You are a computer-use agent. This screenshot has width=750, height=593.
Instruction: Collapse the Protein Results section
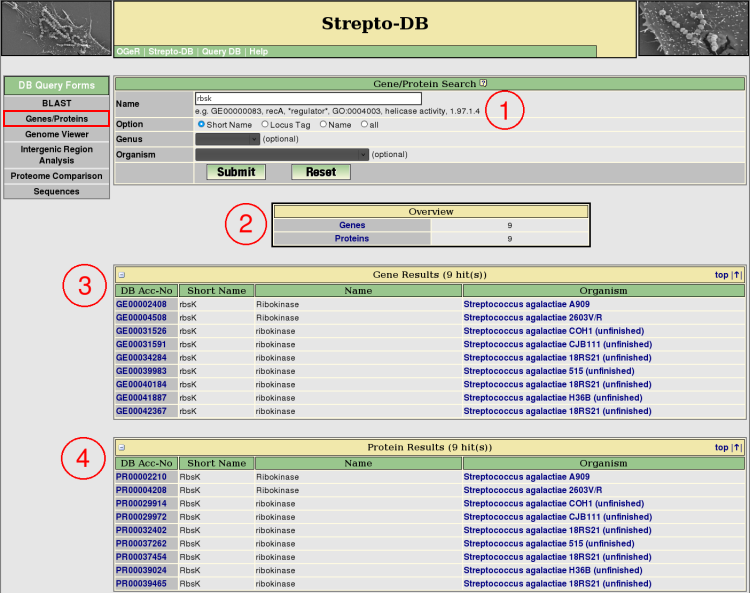pos(122,447)
